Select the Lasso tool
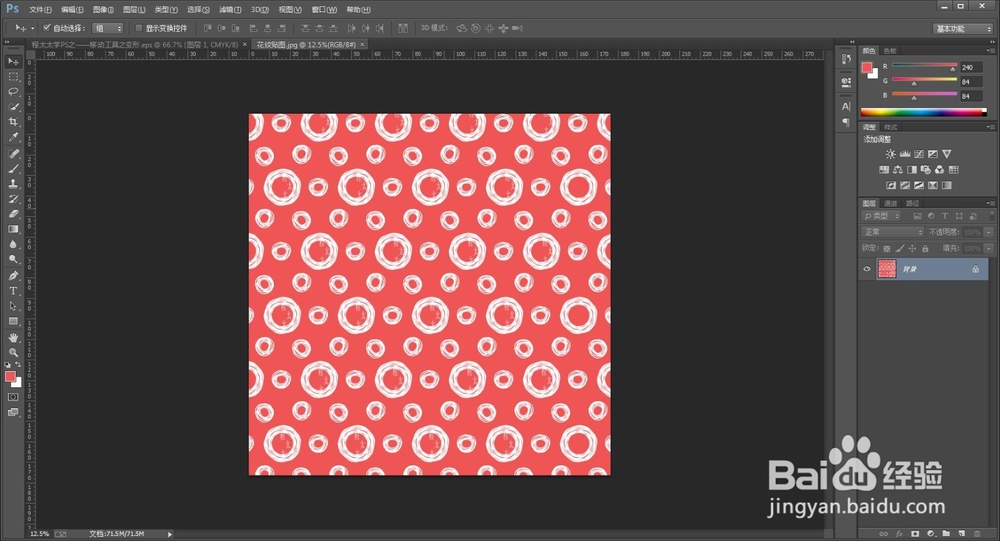This screenshot has height=541, width=1000. pyautogui.click(x=13, y=92)
